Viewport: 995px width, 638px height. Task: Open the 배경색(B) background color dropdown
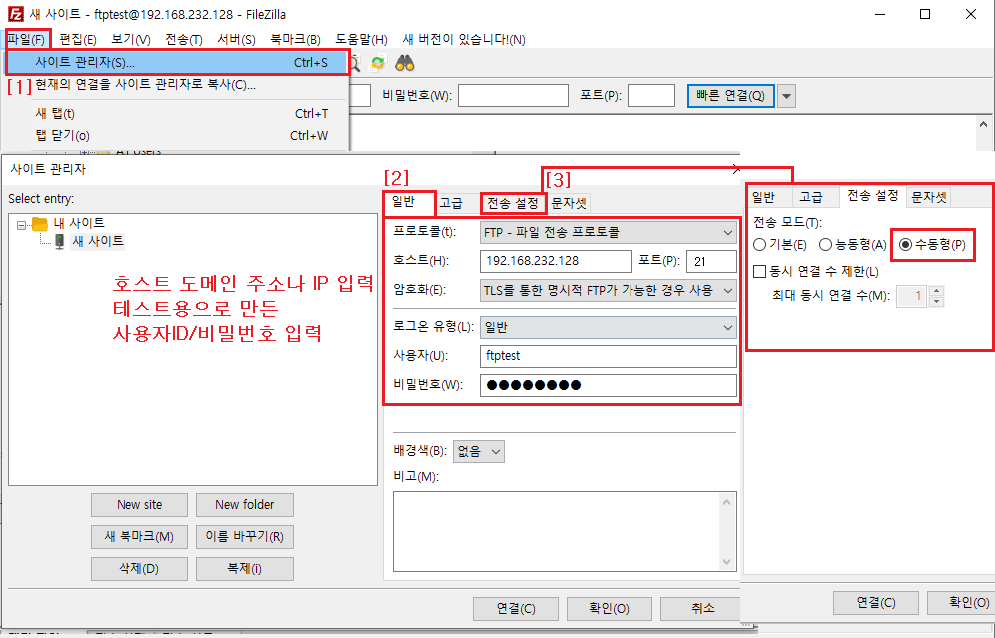point(478,451)
